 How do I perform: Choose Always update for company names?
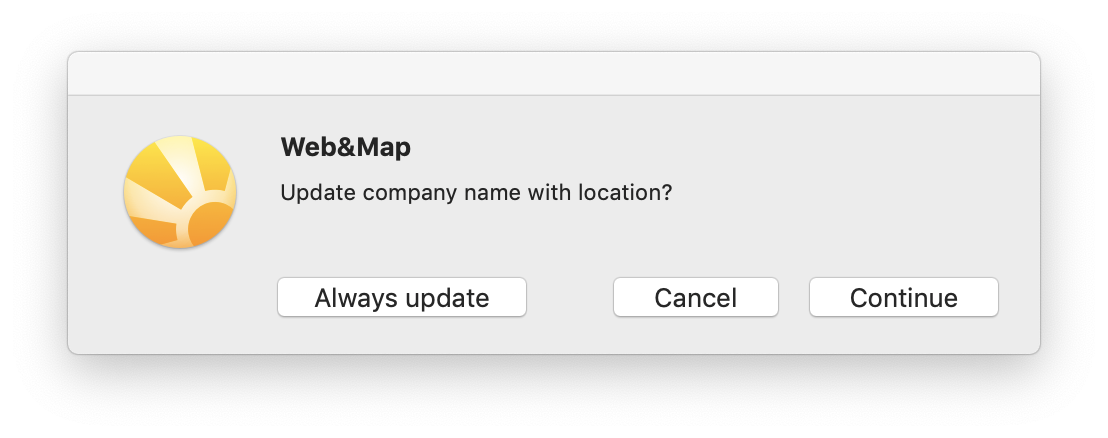[401, 297]
